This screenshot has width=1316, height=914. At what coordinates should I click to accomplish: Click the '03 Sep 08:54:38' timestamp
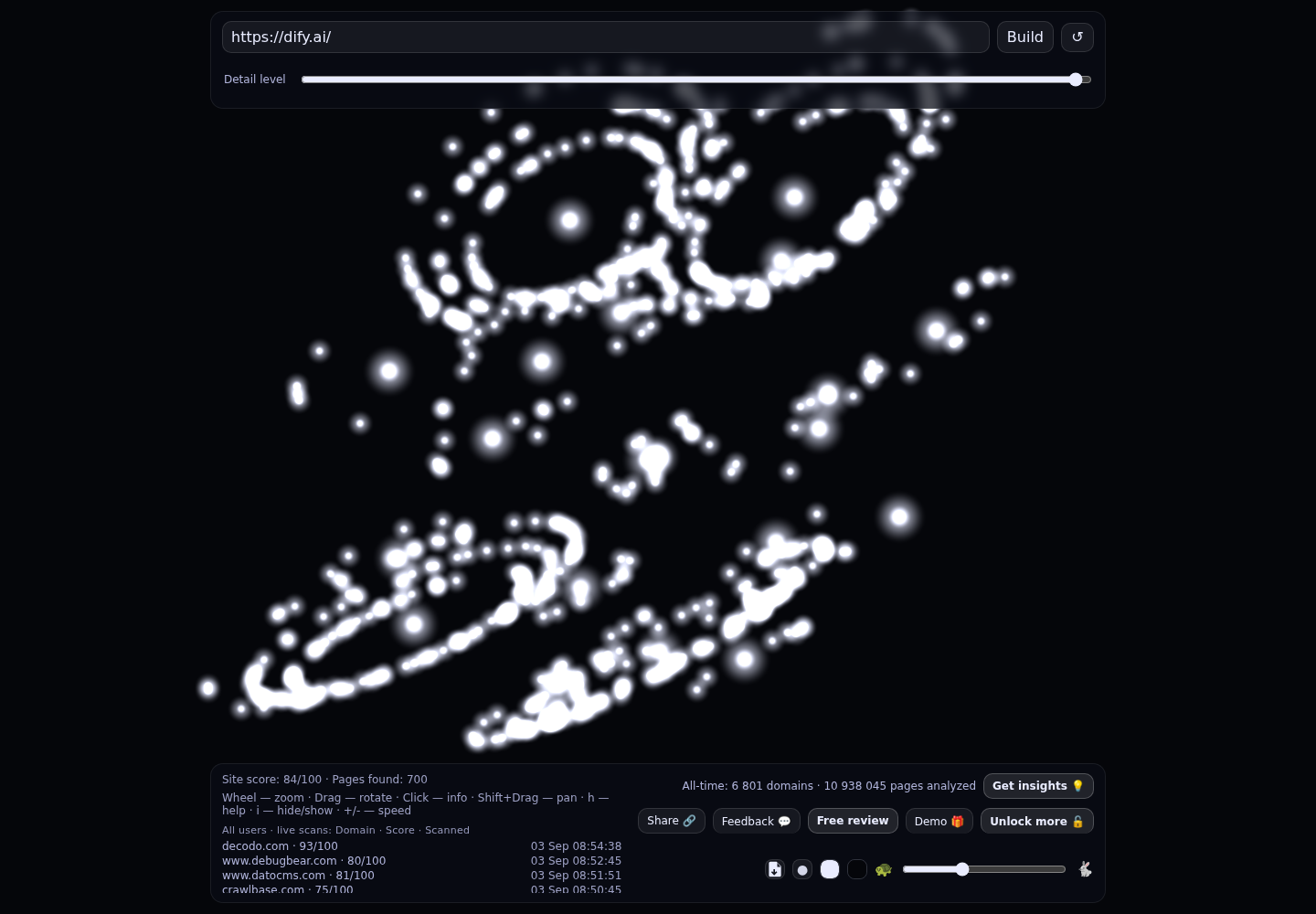(576, 846)
